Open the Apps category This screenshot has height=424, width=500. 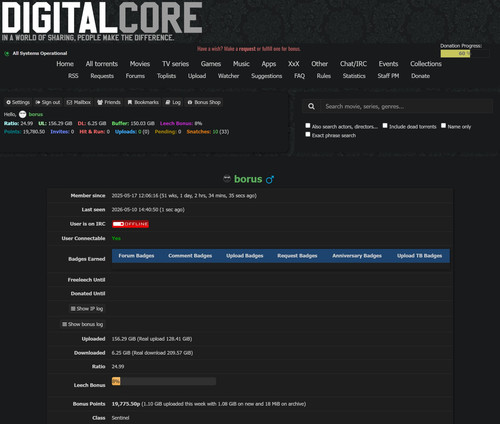click(x=269, y=64)
